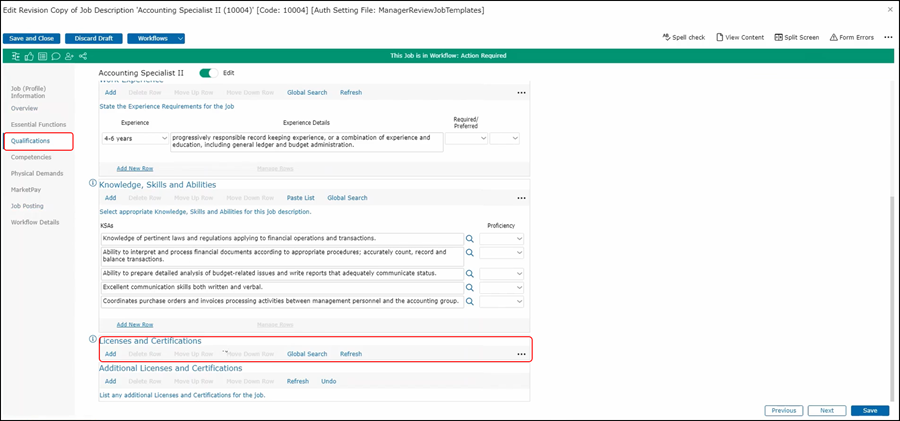
Task: Click Add in Licenses and Certifications toolbar
Action: [x=110, y=354]
